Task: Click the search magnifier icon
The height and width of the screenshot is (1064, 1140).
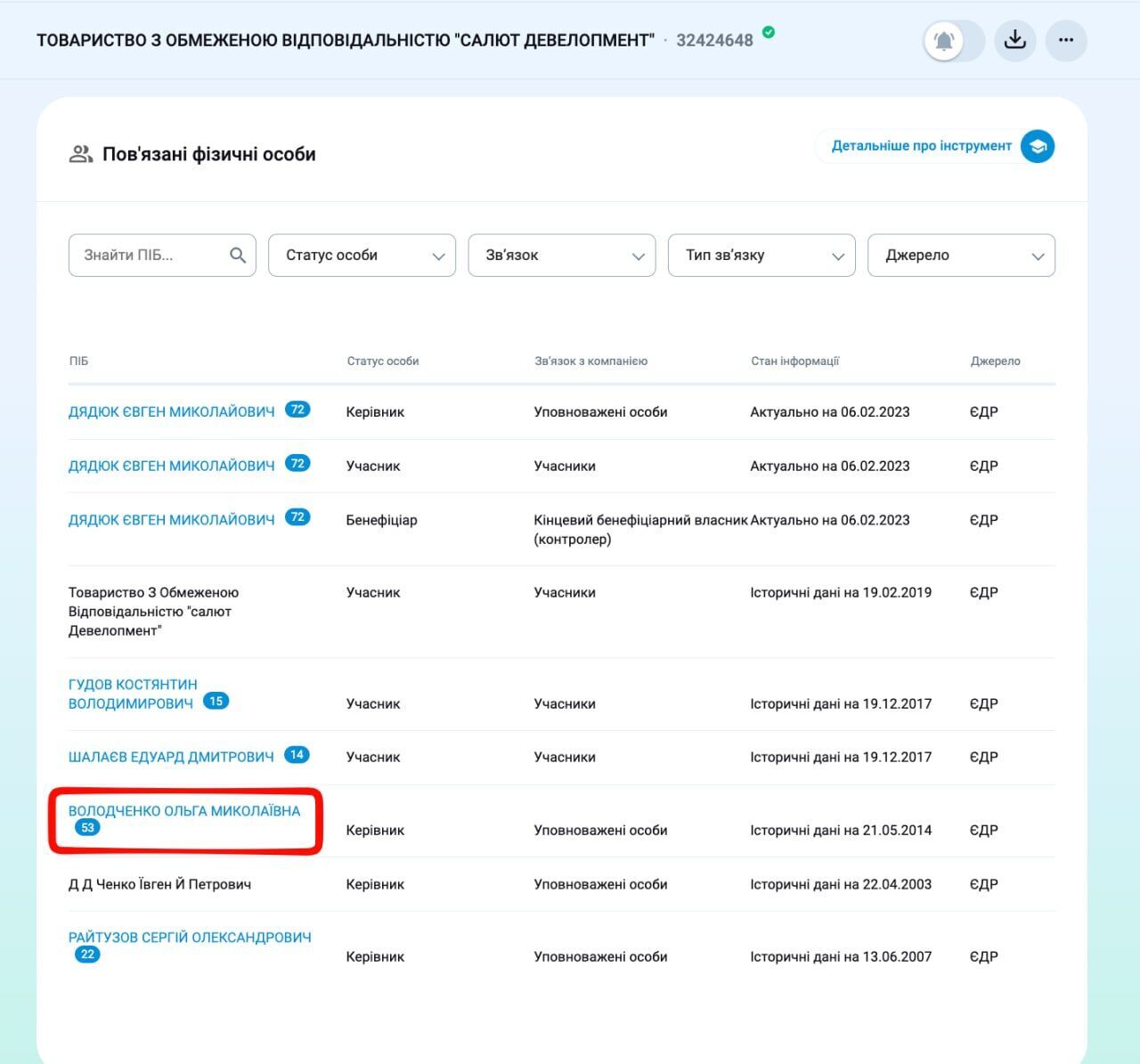Action: click(x=238, y=256)
